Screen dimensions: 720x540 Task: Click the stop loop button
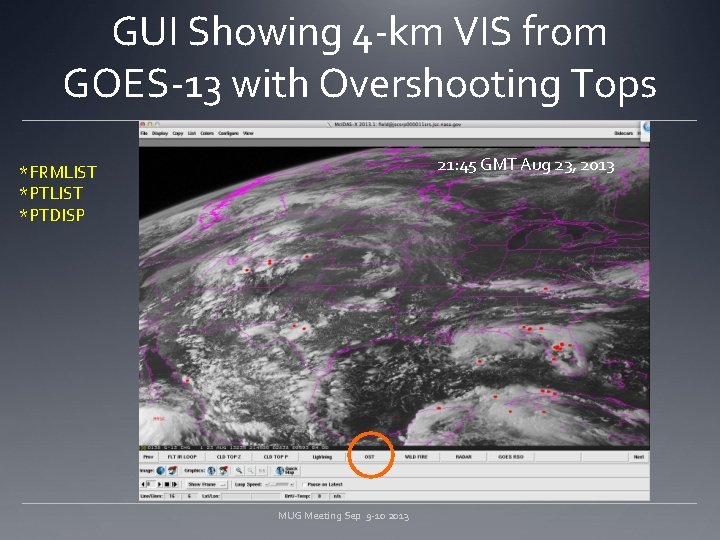click(x=167, y=484)
